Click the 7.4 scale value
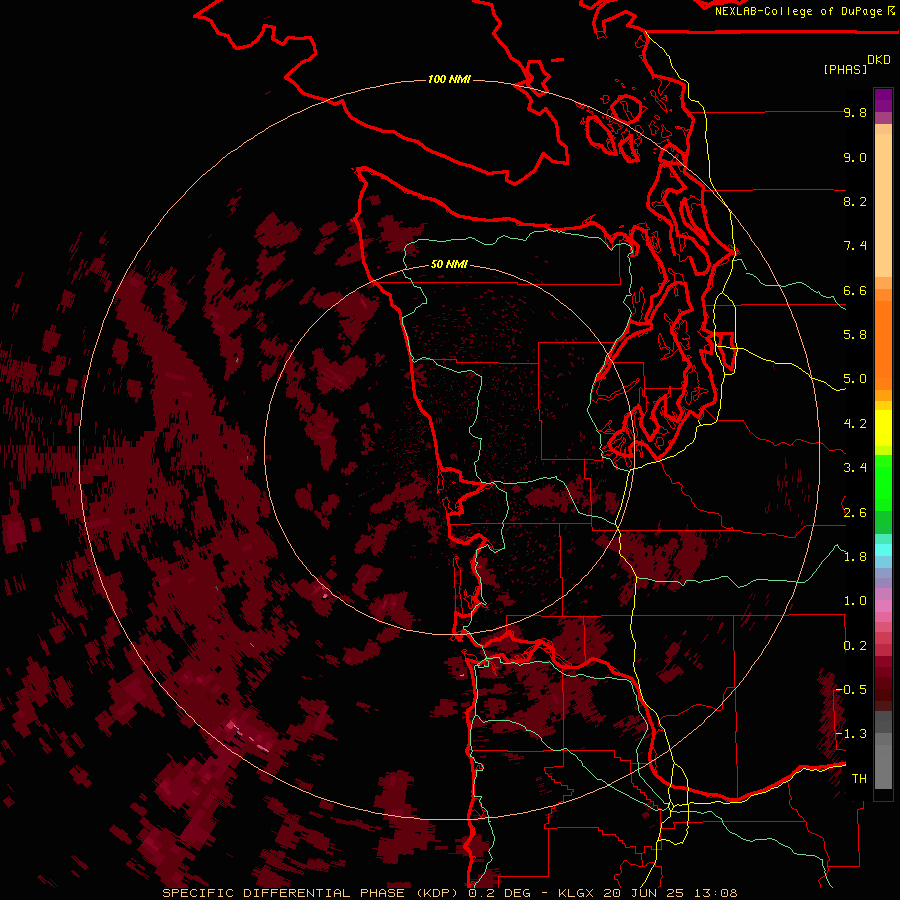The image size is (900, 900). tap(855, 246)
